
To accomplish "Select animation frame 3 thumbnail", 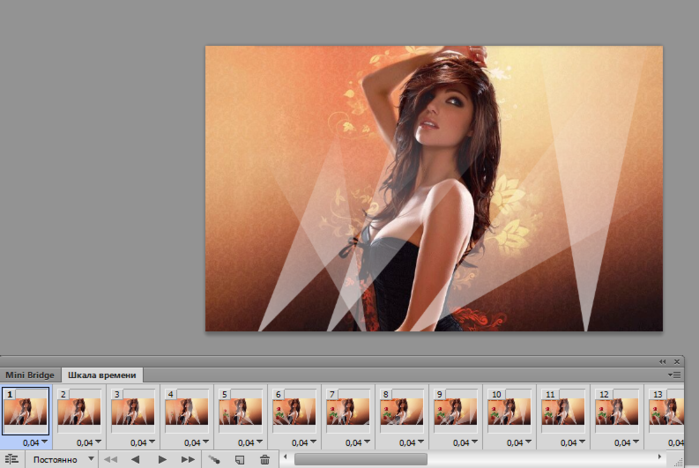I will 133,411.
